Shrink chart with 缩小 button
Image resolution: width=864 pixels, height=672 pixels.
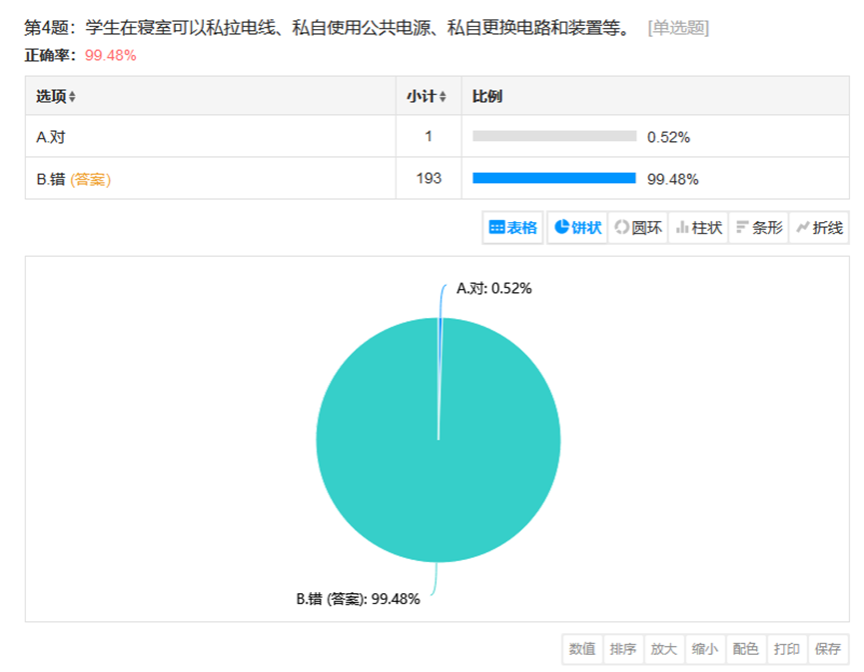point(705,649)
